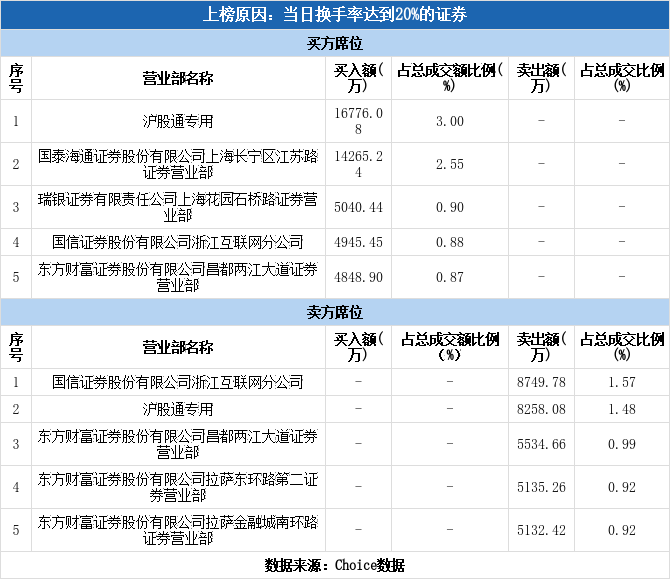
Task: Click the percentage value 2.55
Action: pos(450,164)
